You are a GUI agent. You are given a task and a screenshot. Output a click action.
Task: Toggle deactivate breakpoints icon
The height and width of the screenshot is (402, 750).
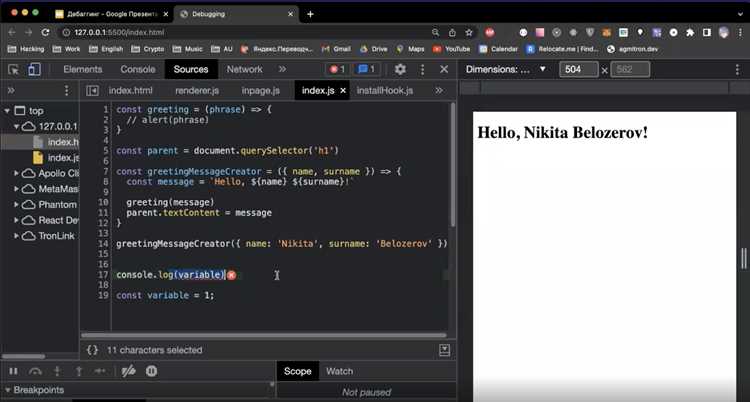[128, 371]
